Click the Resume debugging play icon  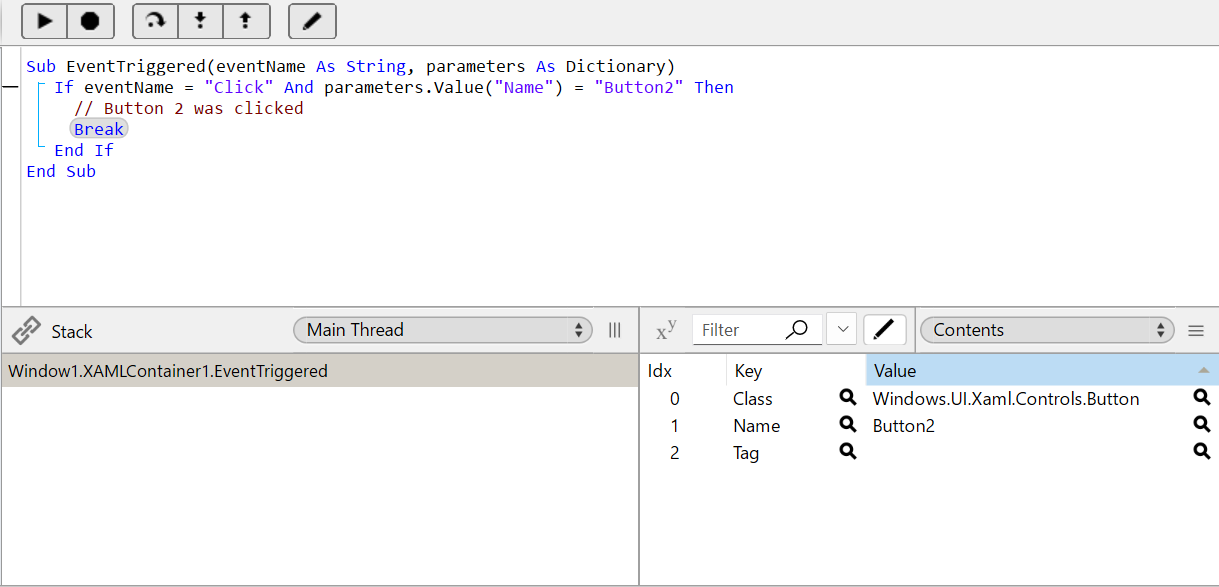coord(44,20)
